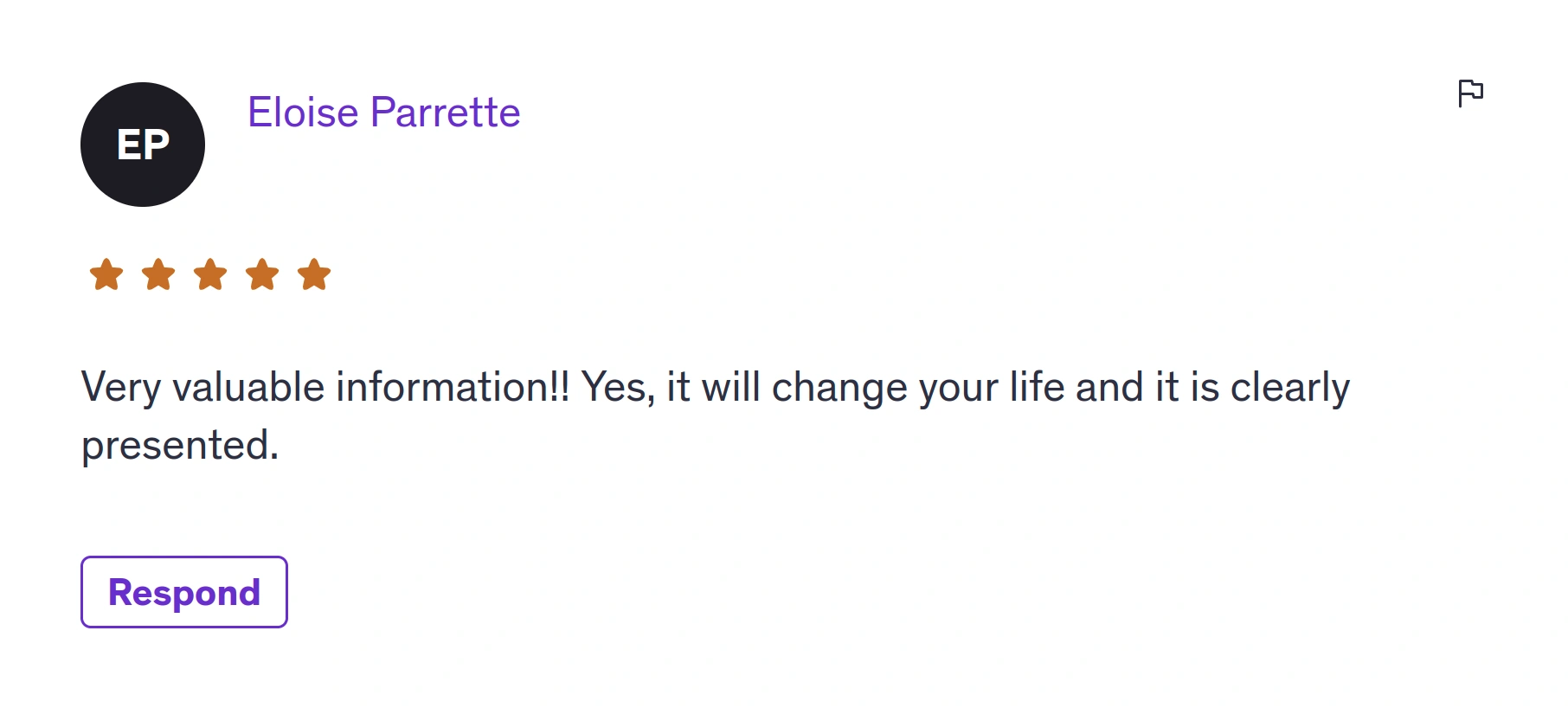Flag this review with the report icon
Screen dimensions: 1568x708
point(1470,93)
